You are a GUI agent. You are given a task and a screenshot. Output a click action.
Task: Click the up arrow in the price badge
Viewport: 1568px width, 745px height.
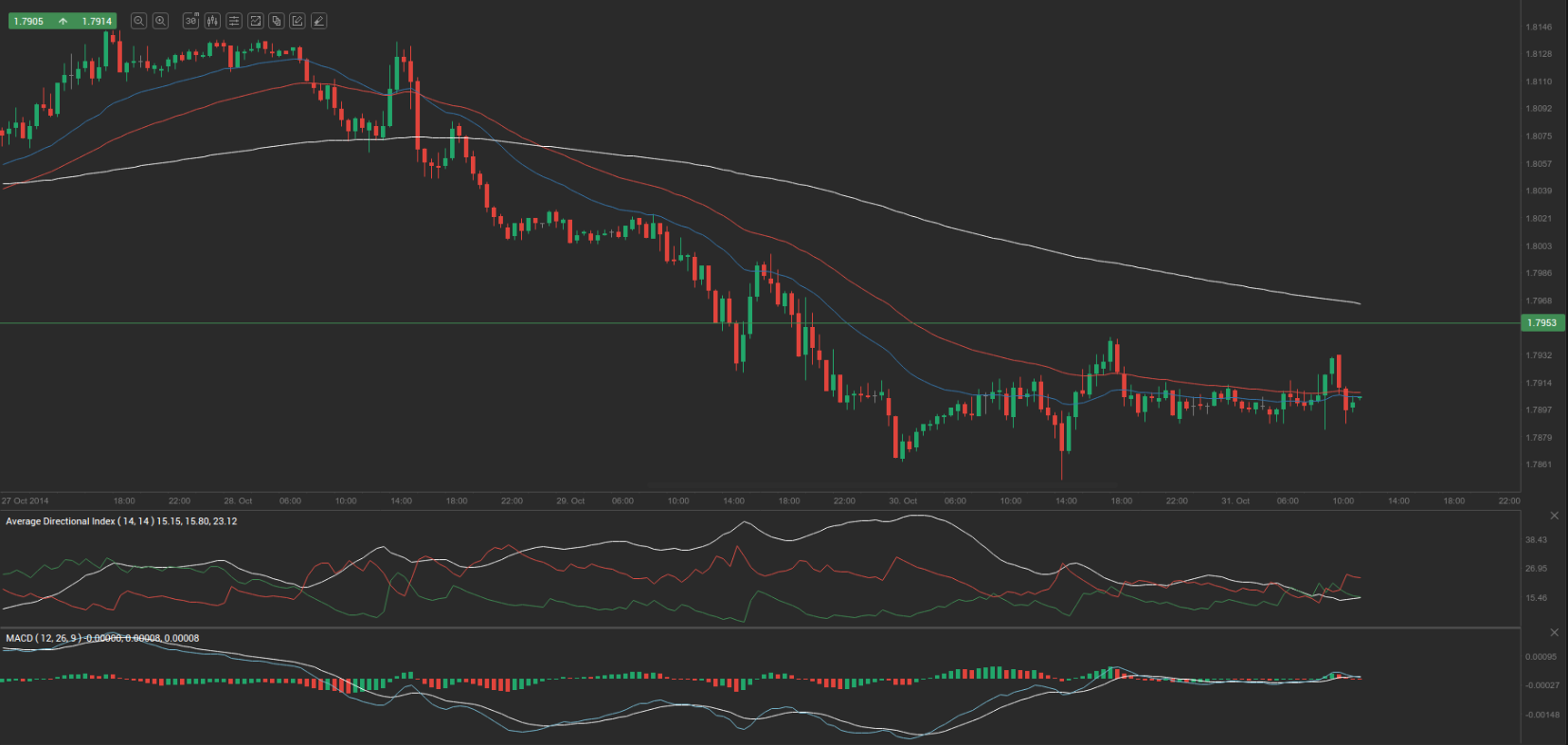[63, 21]
